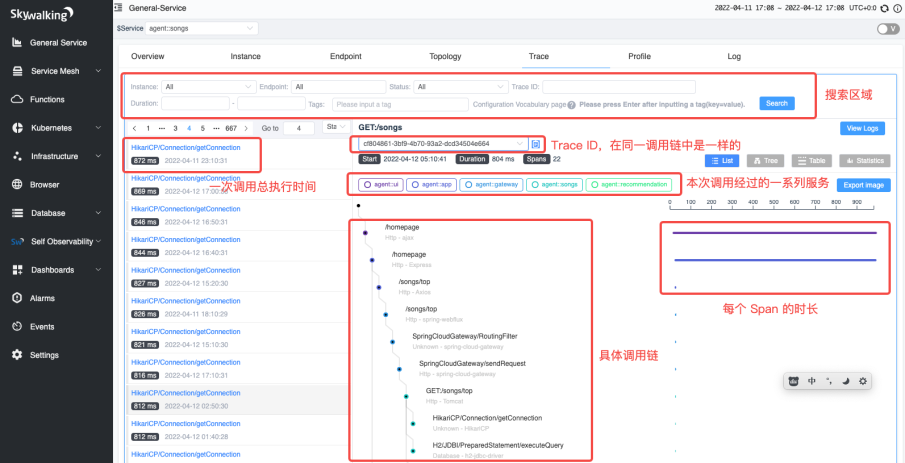Screen dimensions: 905x463
Task: Click the /homepage span duration bar
Action: (774, 233)
